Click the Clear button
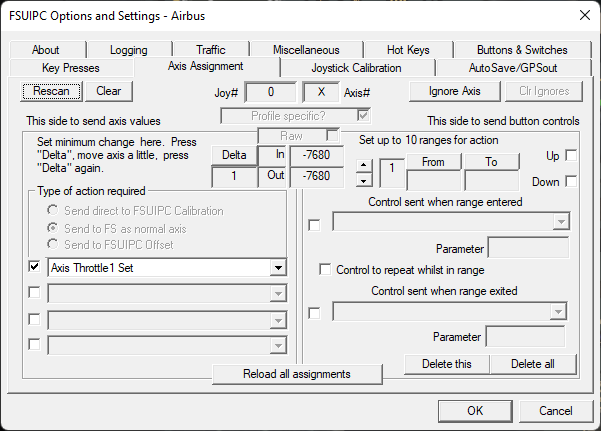 pyautogui.click(x=109, y=91)
